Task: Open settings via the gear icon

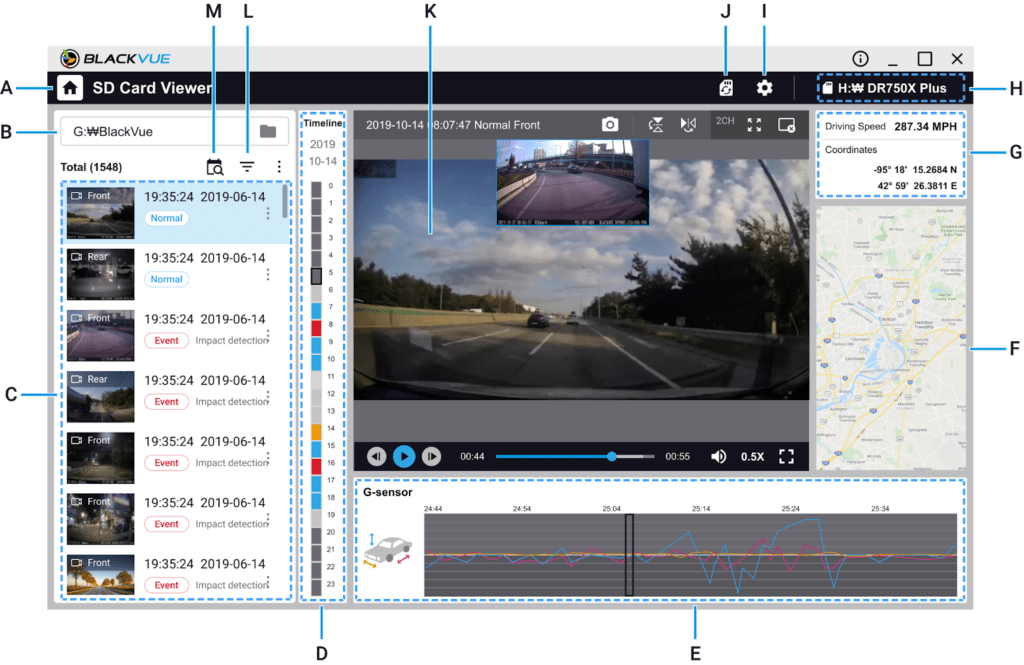Action: coord(764,88)
